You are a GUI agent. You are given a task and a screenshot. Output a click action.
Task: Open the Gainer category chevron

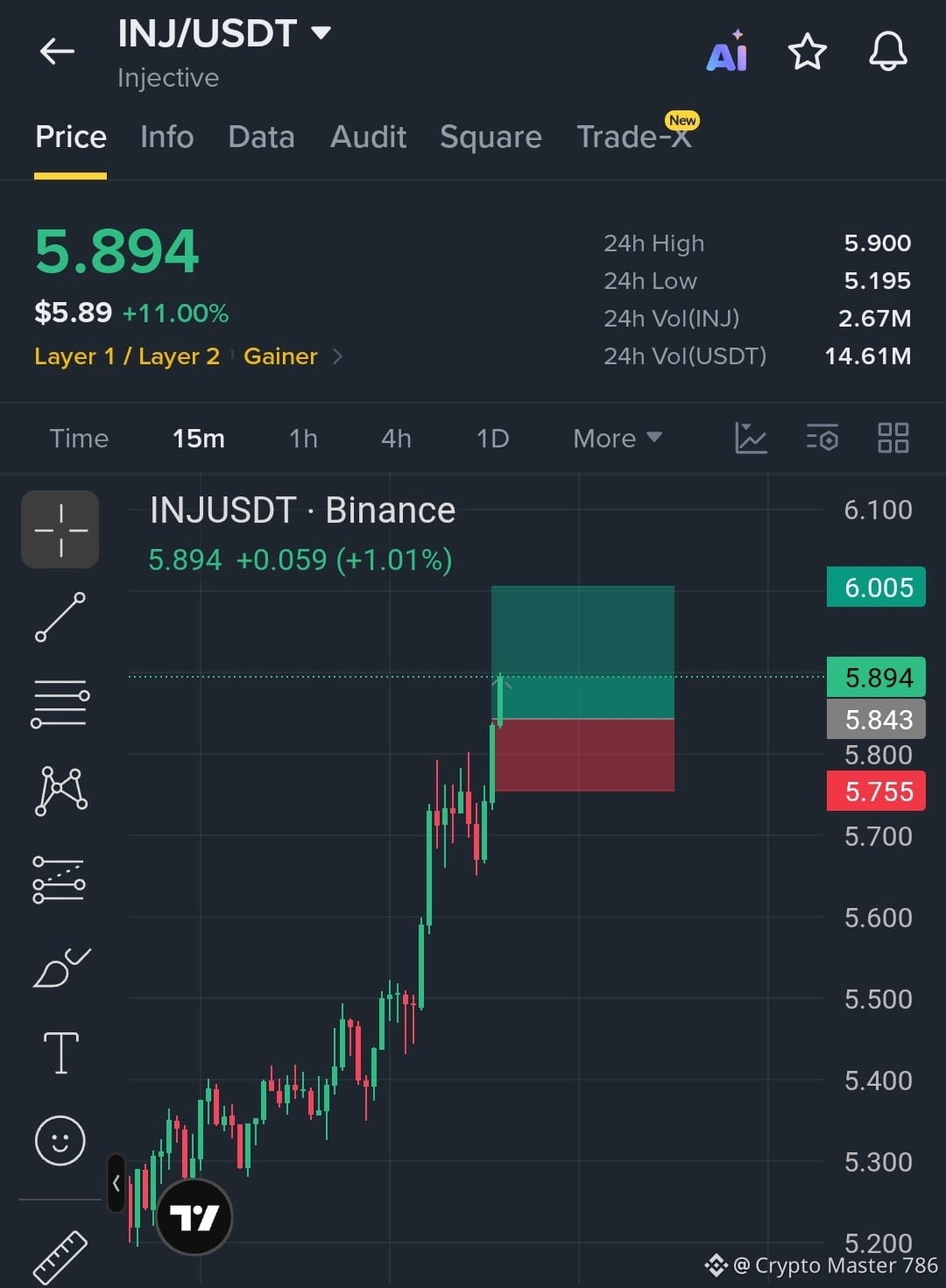click(338, 356)
